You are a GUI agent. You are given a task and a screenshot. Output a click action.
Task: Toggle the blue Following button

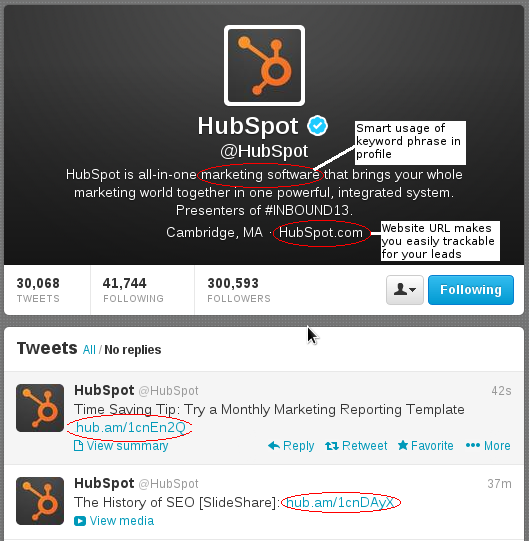click(x=471, y=290)
